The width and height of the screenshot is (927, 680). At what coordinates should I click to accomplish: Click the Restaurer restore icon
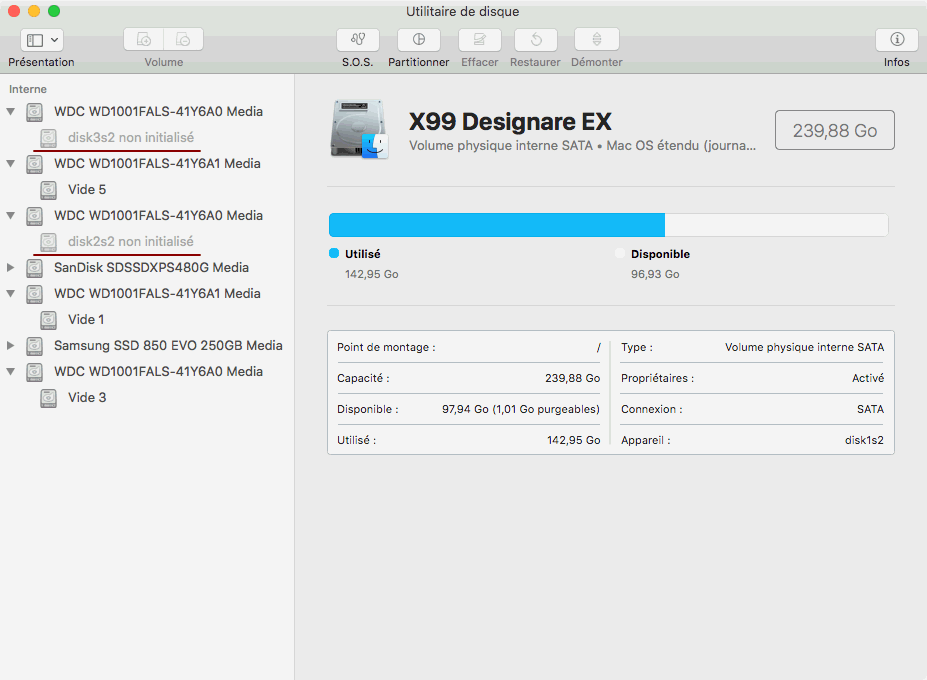tap(536, 40)
